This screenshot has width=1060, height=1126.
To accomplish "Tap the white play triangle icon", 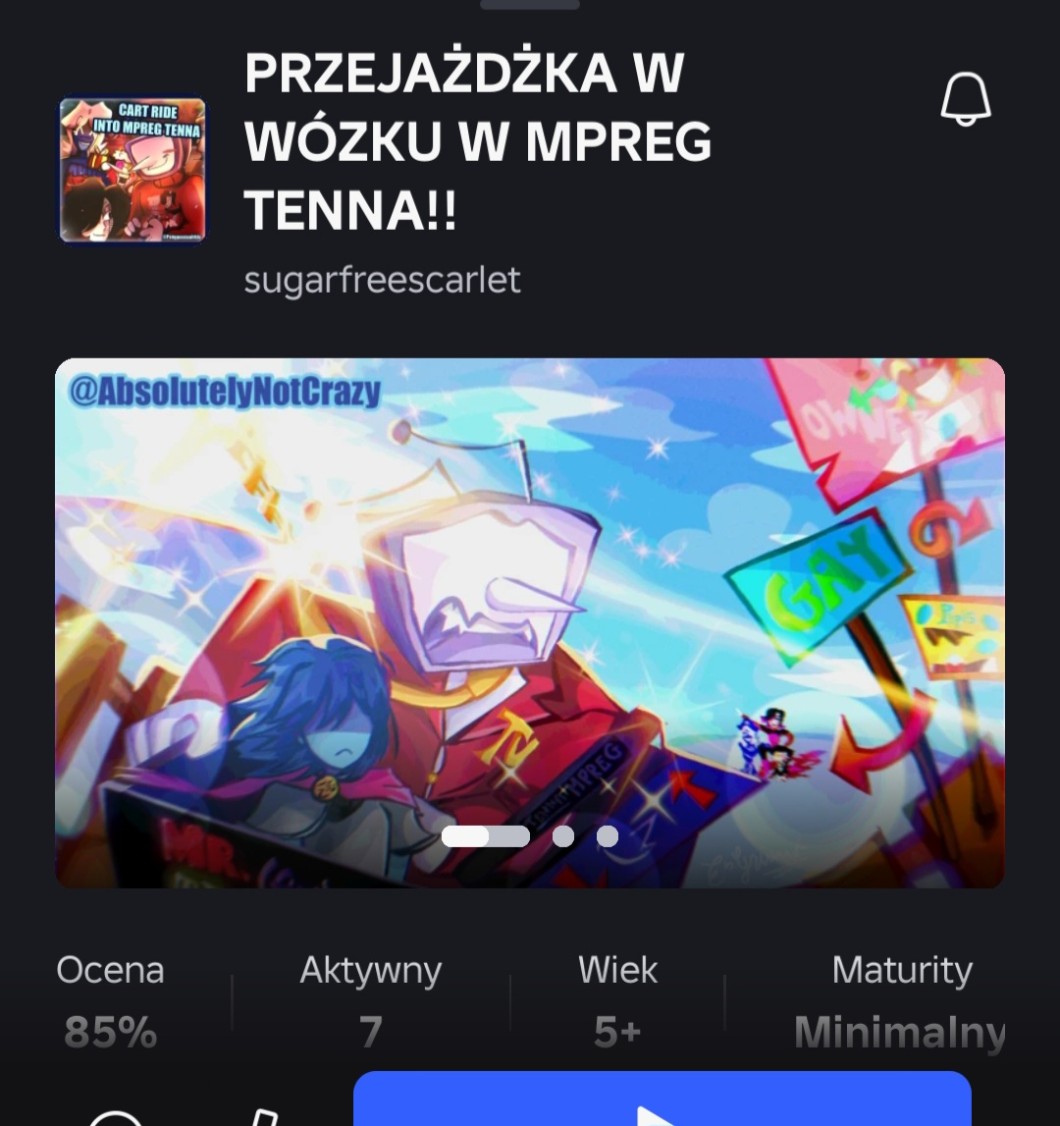I will tap(655, 1116).
